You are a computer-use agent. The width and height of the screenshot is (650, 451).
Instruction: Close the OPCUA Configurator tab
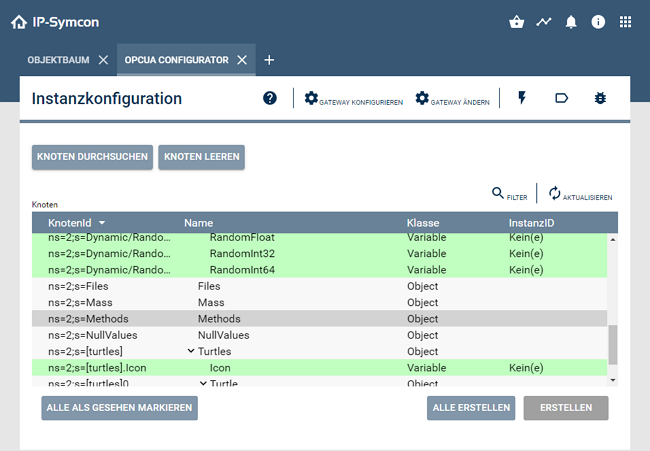pyautogui.click(x=242, y=60)
